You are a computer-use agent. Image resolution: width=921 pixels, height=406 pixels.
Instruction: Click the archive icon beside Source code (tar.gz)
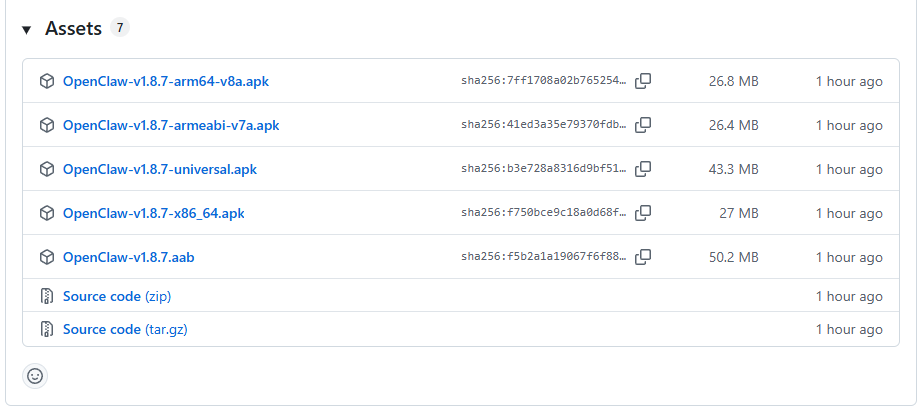pos(46,329)
